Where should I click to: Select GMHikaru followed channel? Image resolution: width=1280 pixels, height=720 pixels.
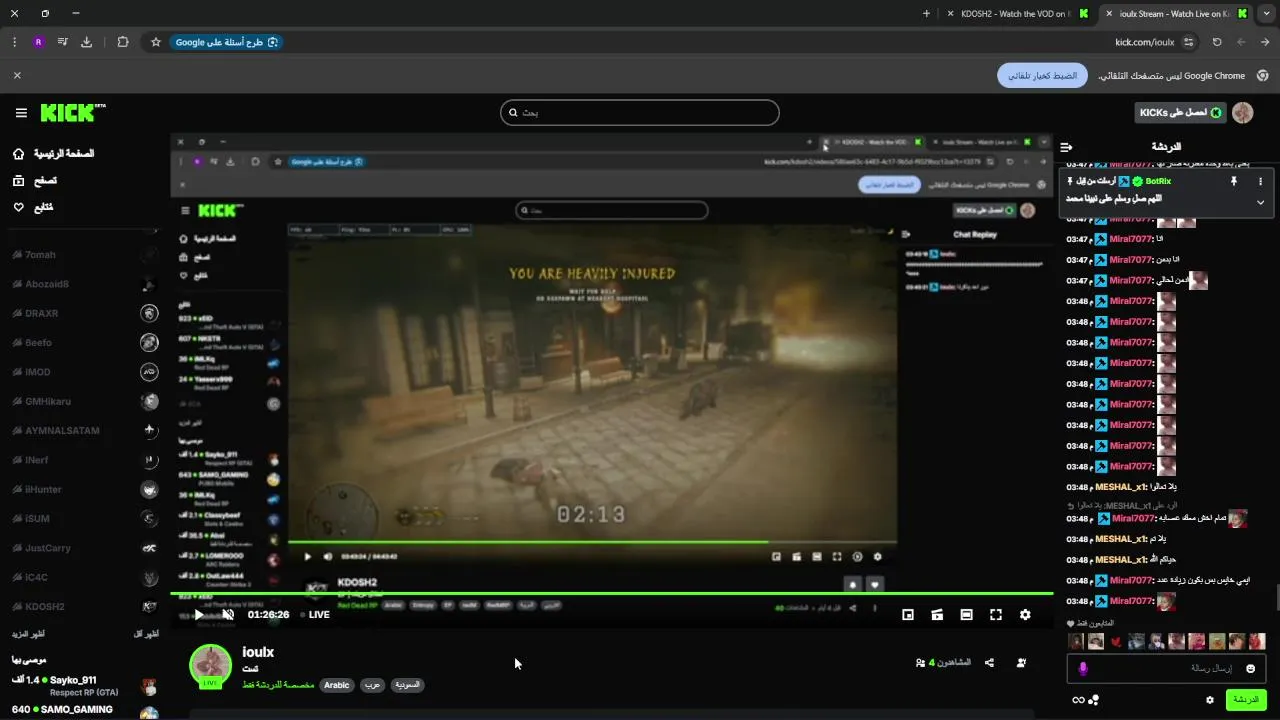[86, 401]
